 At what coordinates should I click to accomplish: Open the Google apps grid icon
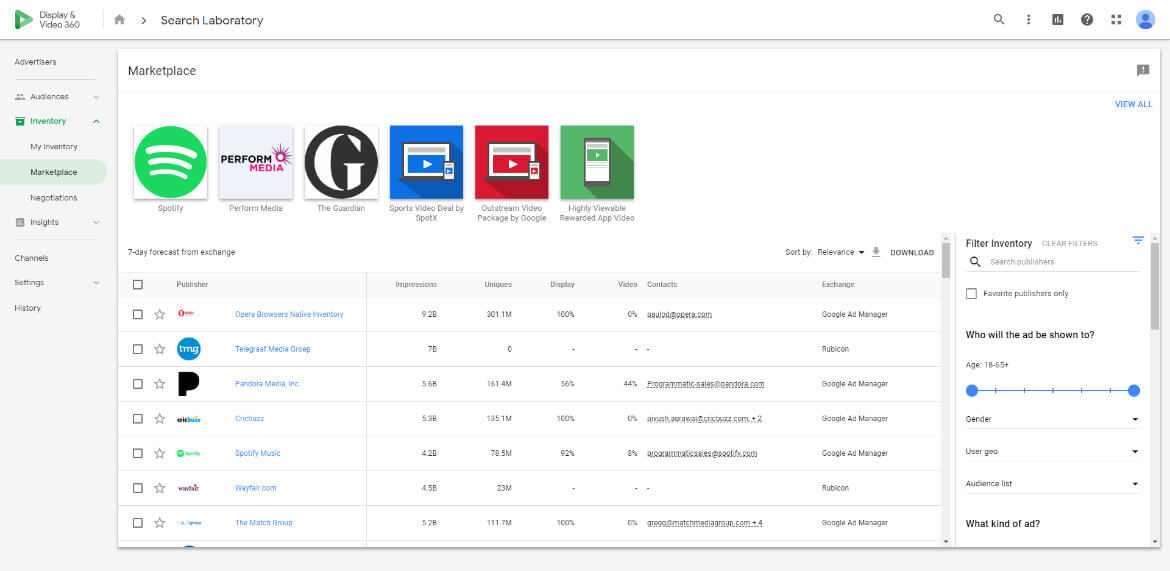pyautogui.click(x=1116, y=19)
